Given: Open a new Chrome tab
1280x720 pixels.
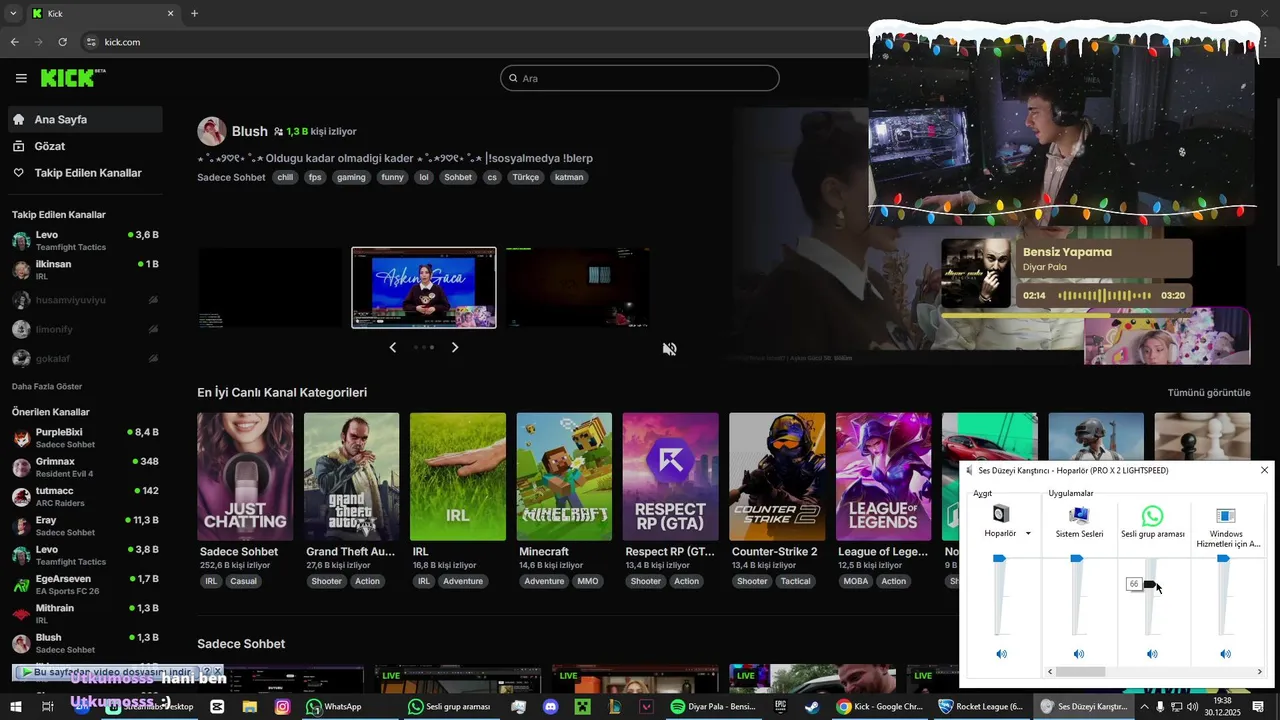Looking at the screenshot, I should pyautogui.click(x=194, y=14).
